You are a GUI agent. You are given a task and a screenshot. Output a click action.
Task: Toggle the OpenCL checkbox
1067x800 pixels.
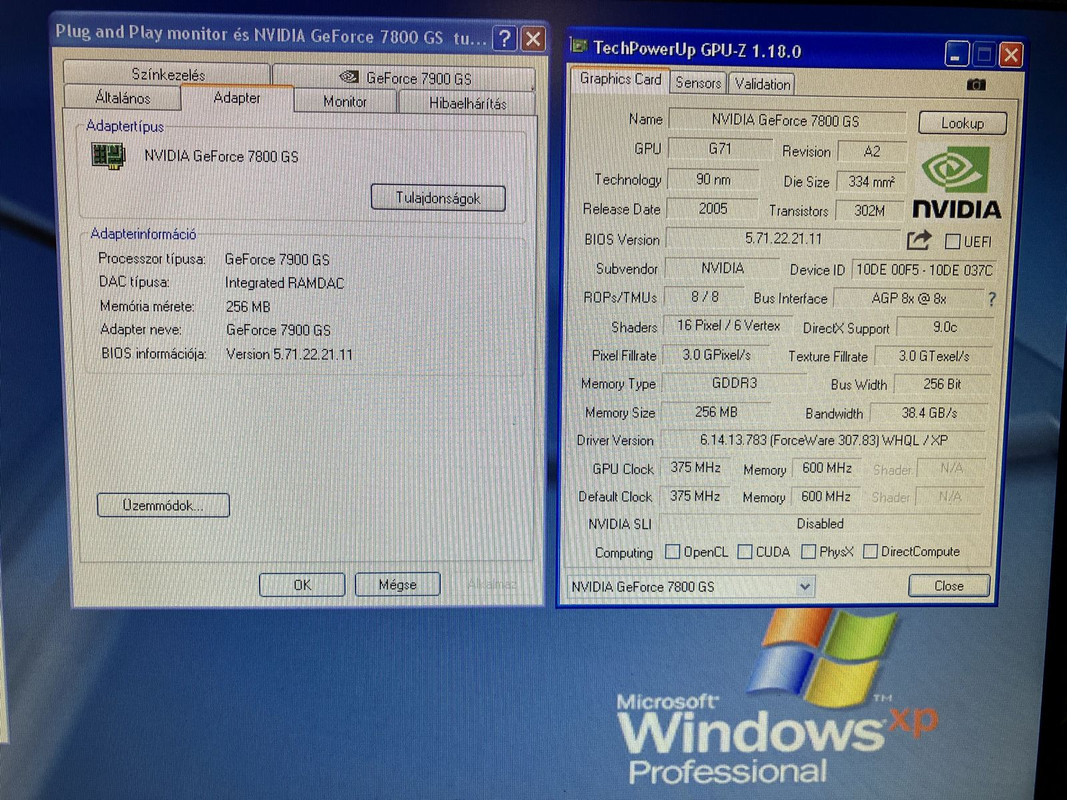[x=672, y=552]
